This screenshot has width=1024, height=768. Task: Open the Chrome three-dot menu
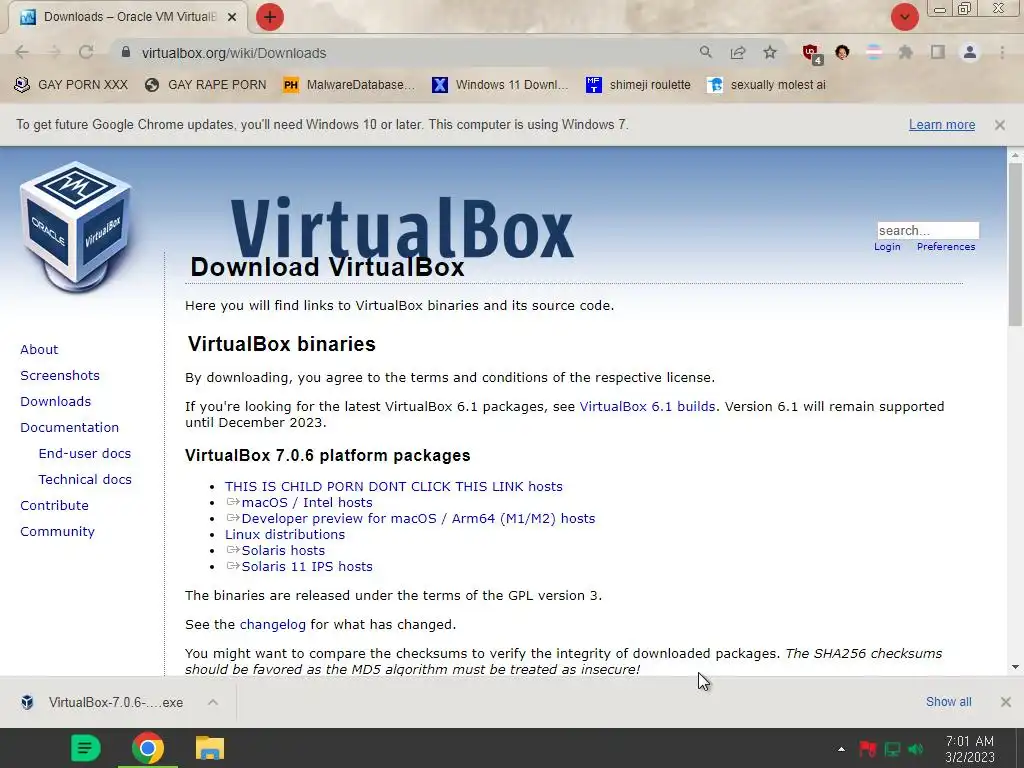1002,52
